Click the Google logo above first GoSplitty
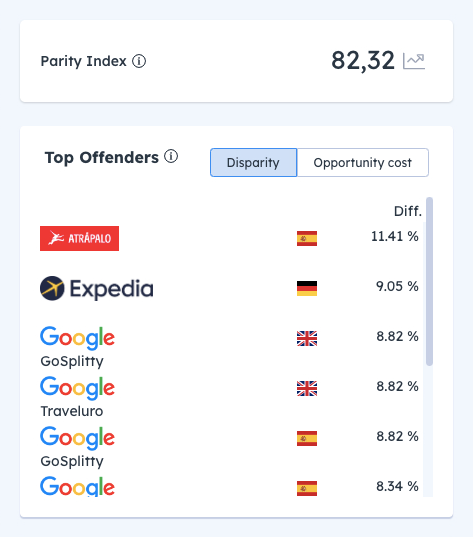The image size is (473, 537). coord(77,338)
